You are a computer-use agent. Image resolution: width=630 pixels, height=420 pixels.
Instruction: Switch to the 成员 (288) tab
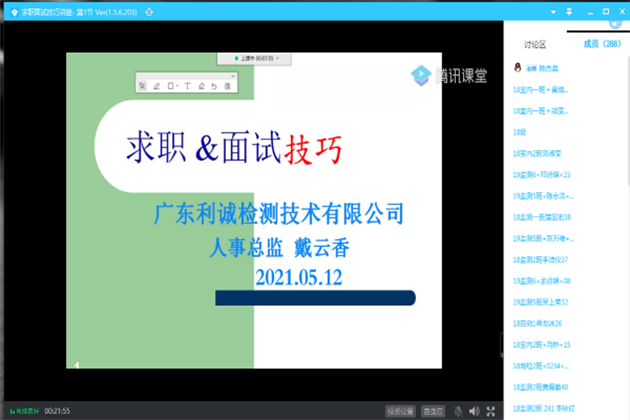602,43
